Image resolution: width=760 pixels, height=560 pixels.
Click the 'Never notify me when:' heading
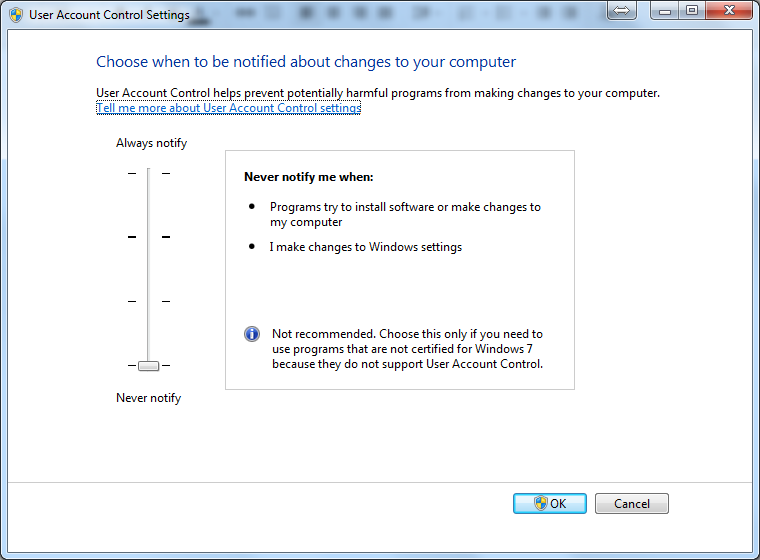tap(309, 177)
